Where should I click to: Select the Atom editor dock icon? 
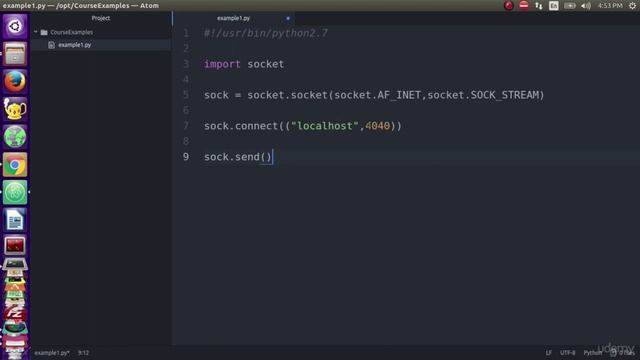[15, 192]
